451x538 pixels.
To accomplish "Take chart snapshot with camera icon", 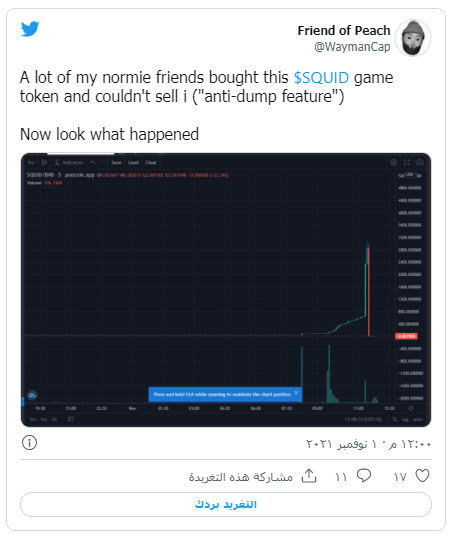I will 419,162.
